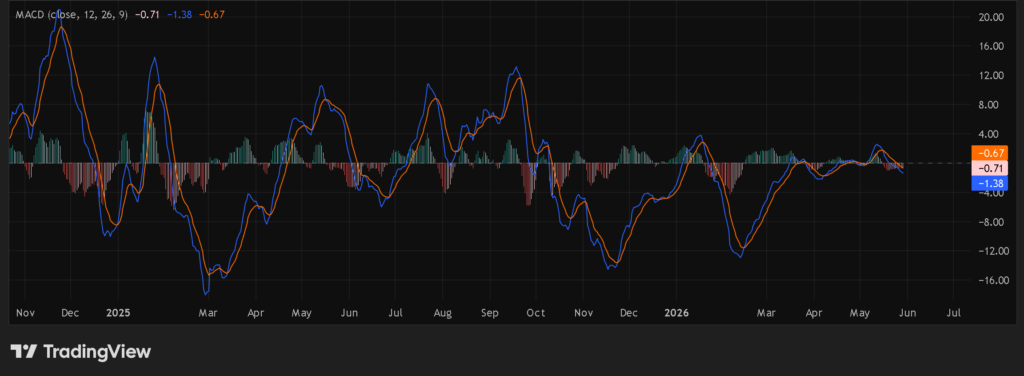The image size is (1024, 376).
Task: Click the Aug label on time axis
Action: [x=443, y=313]
